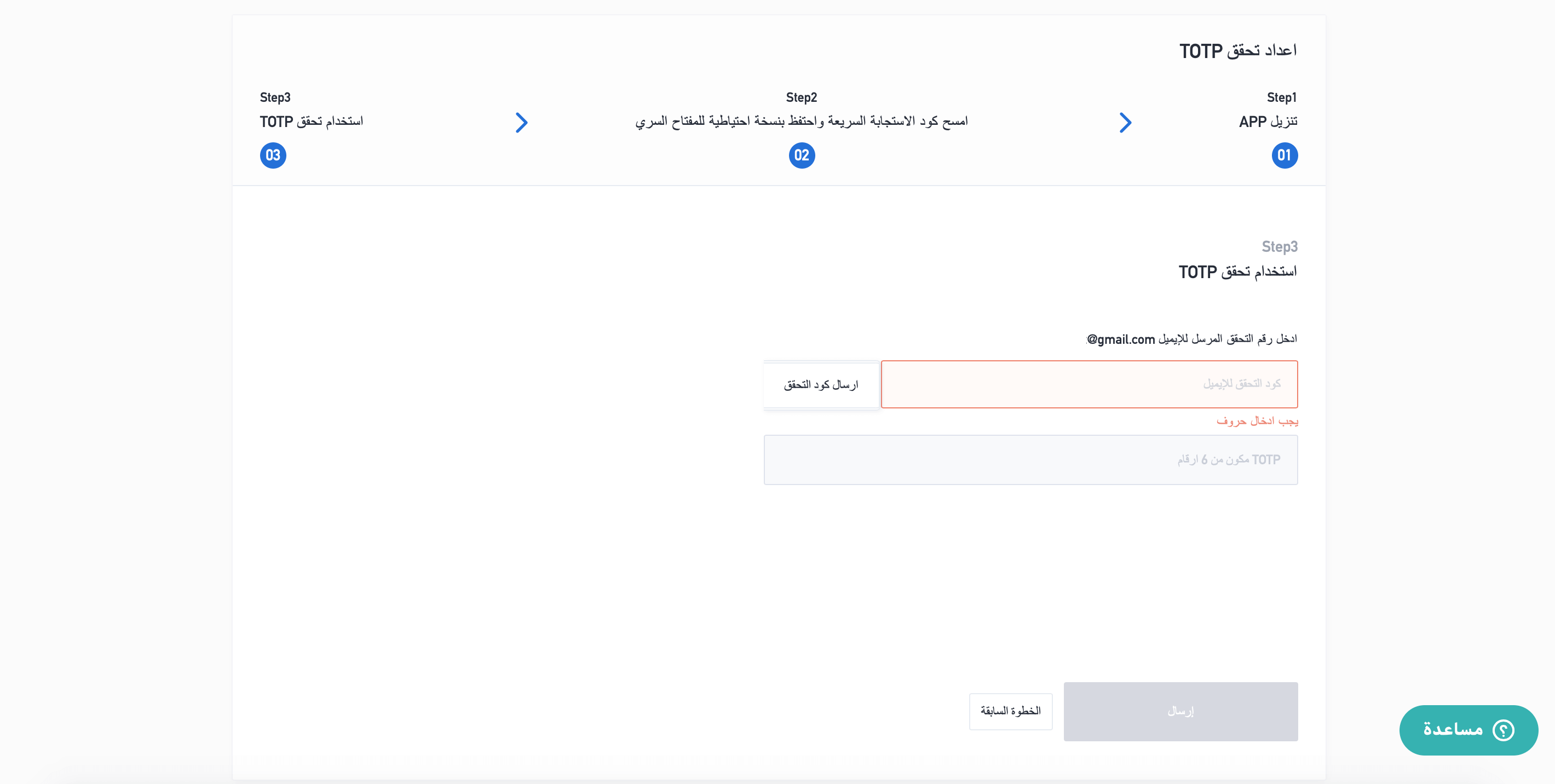The image size is (1555, 784).
Task: Open the مساعدة help widget
Action: 1468,730
